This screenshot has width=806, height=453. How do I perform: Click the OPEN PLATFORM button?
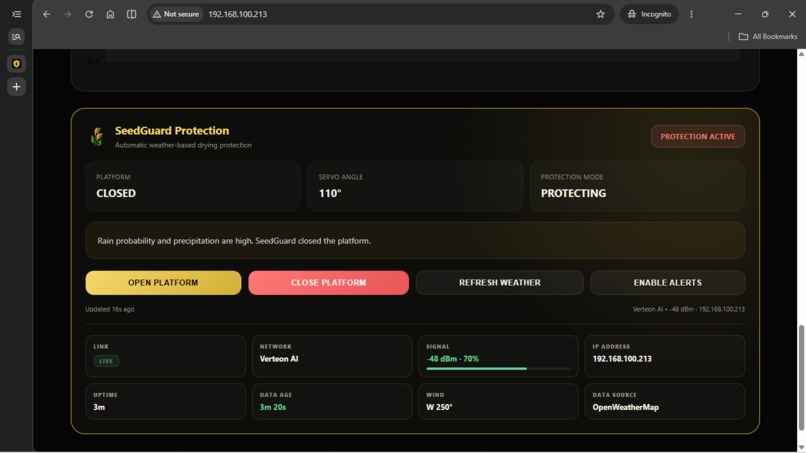coord(163,283)
